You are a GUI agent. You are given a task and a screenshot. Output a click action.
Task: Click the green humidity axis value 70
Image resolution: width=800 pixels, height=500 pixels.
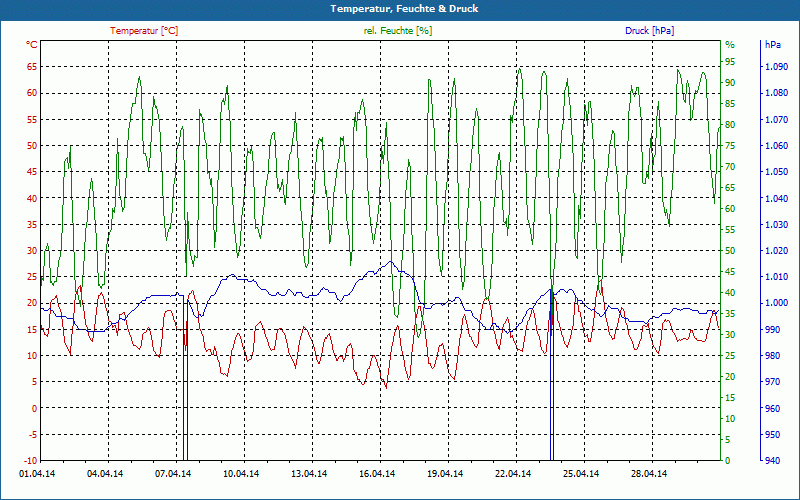(730, 167)
